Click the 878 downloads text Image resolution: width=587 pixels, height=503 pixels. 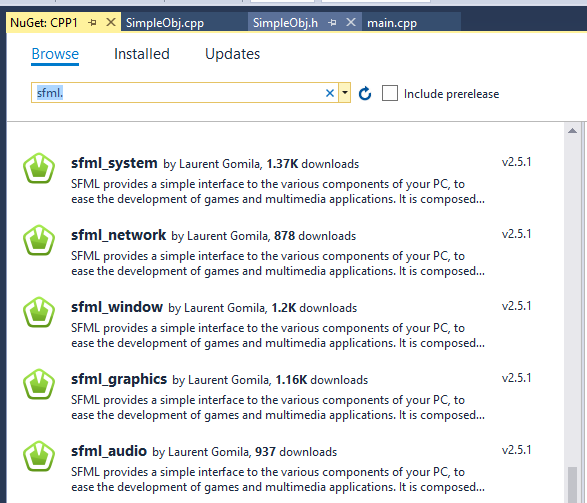315,236
